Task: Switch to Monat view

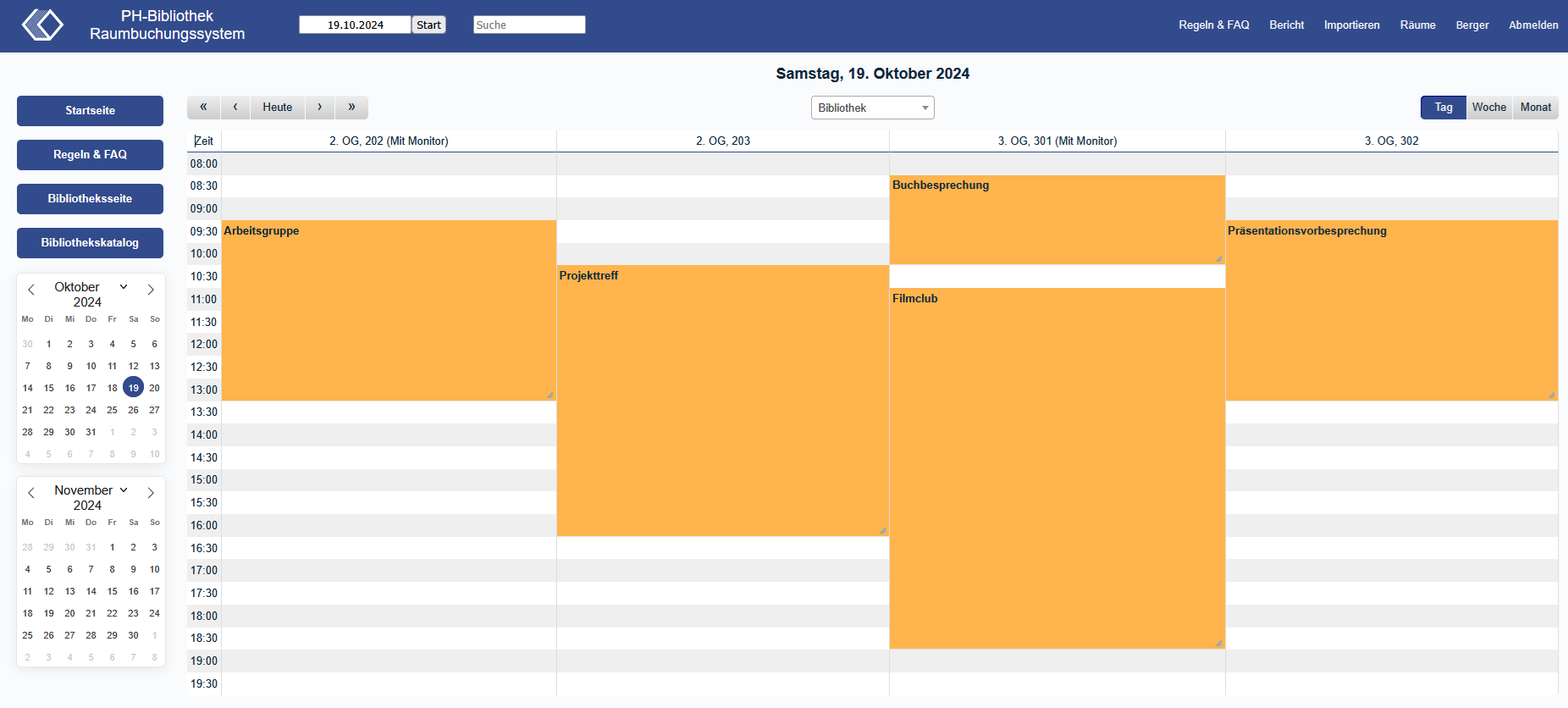Action: pos(1535,108)
